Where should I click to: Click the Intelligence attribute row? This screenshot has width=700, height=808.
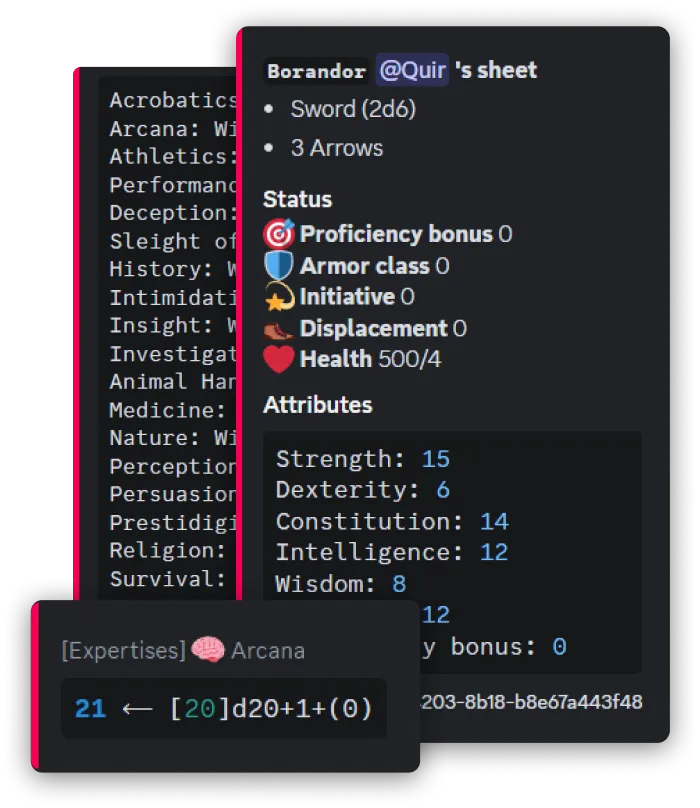[x=391, y=552]
